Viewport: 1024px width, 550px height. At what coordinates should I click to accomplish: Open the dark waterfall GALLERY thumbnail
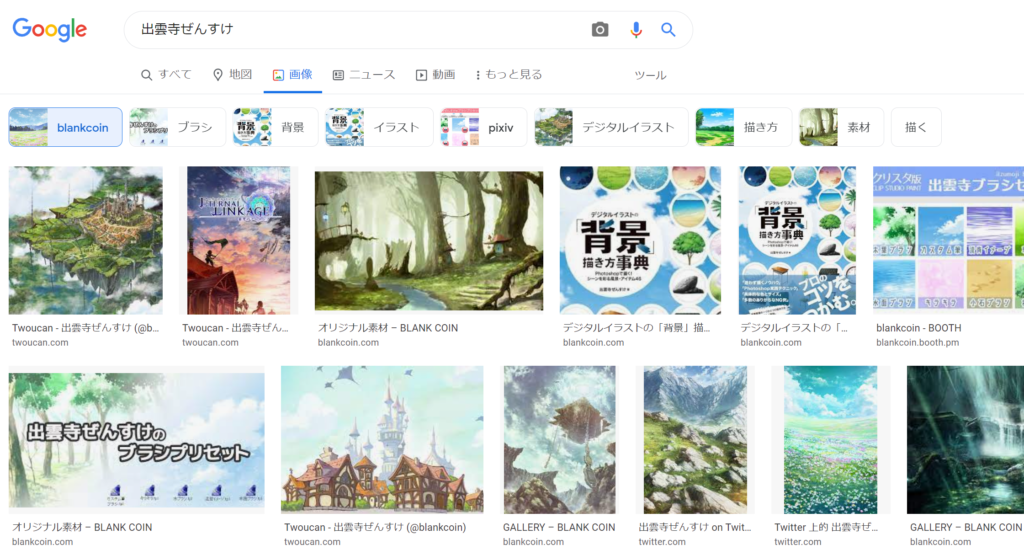tap(965, 440)
